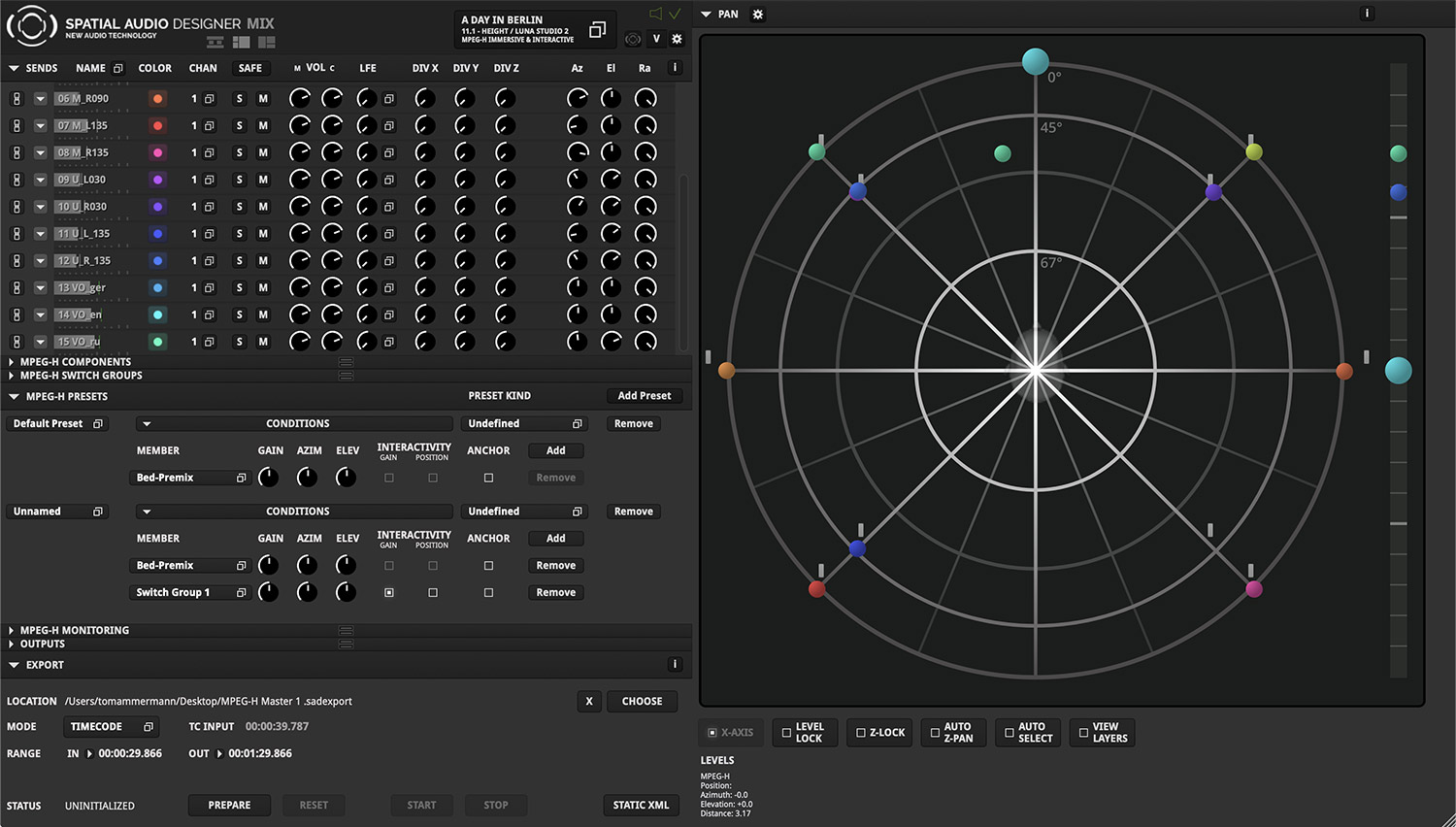Screen dimensions: 1456x827
Task: Open Default Preset kind Undefined dropdown
Action: coord(524,424)
